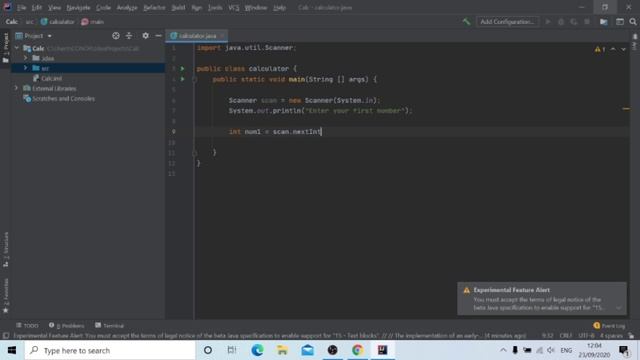Collapse the main method fold marker
640x360 pixels.
point(195,79)
